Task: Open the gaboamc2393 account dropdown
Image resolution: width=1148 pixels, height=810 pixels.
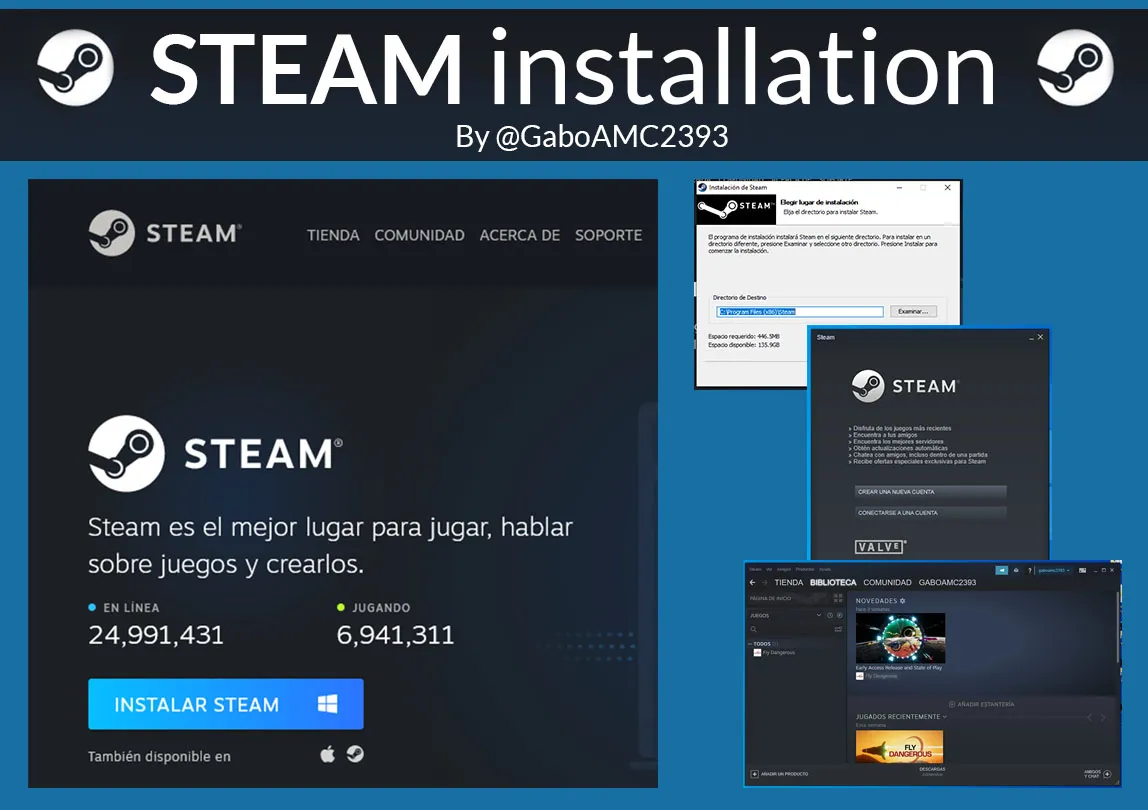Action: pos(1054,570)
